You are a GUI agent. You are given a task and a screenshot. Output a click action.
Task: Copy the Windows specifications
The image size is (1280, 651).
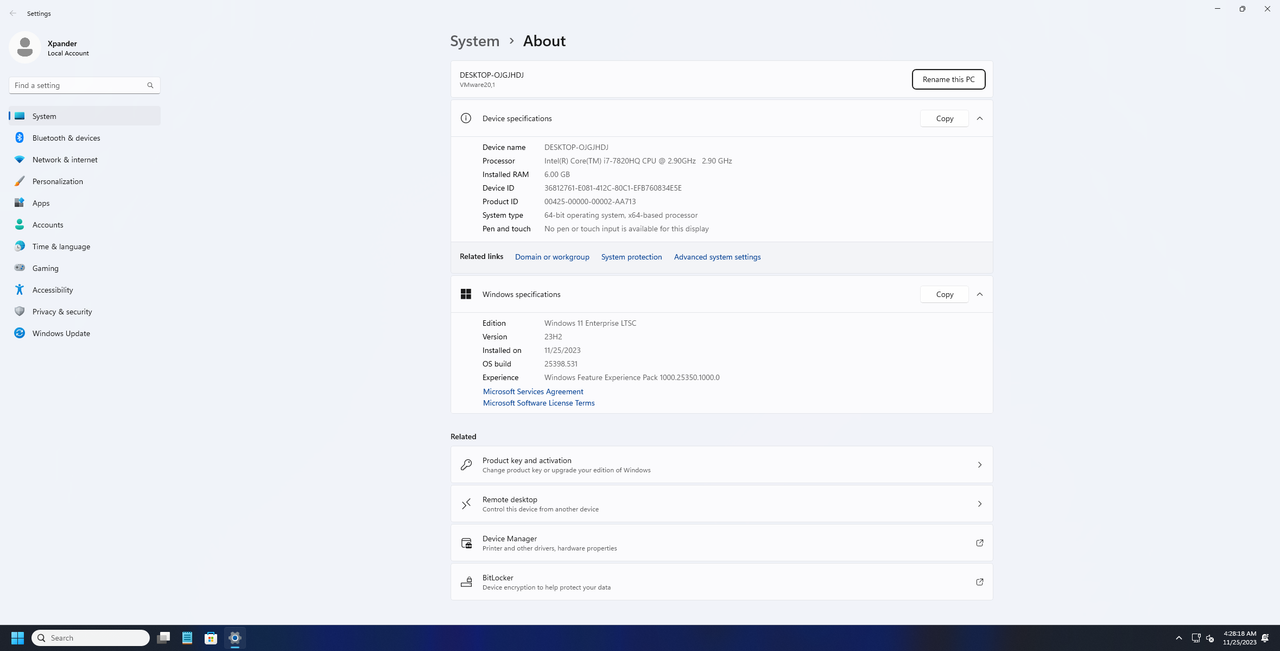tap(944, 294)
